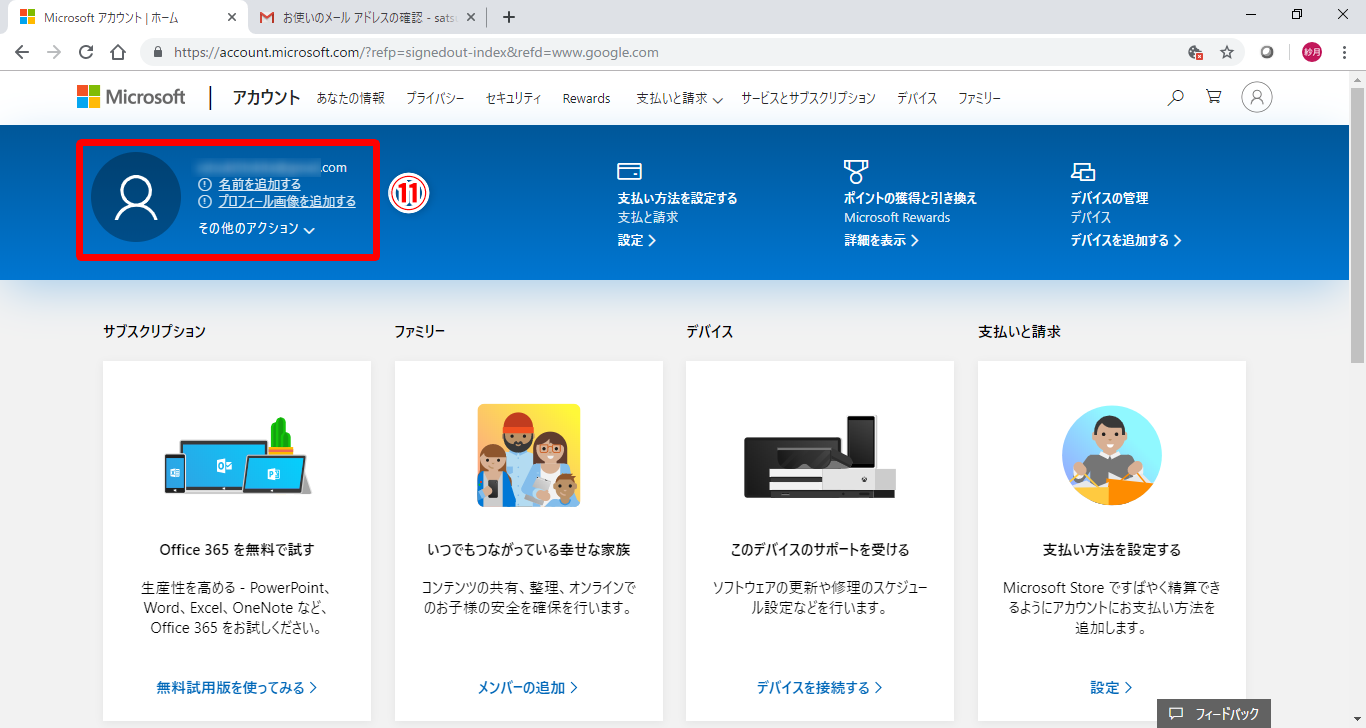The width and height of the screenshot is (1366, 728).
Task: Click the site lock icon in address bar
Action: [157, 52]
